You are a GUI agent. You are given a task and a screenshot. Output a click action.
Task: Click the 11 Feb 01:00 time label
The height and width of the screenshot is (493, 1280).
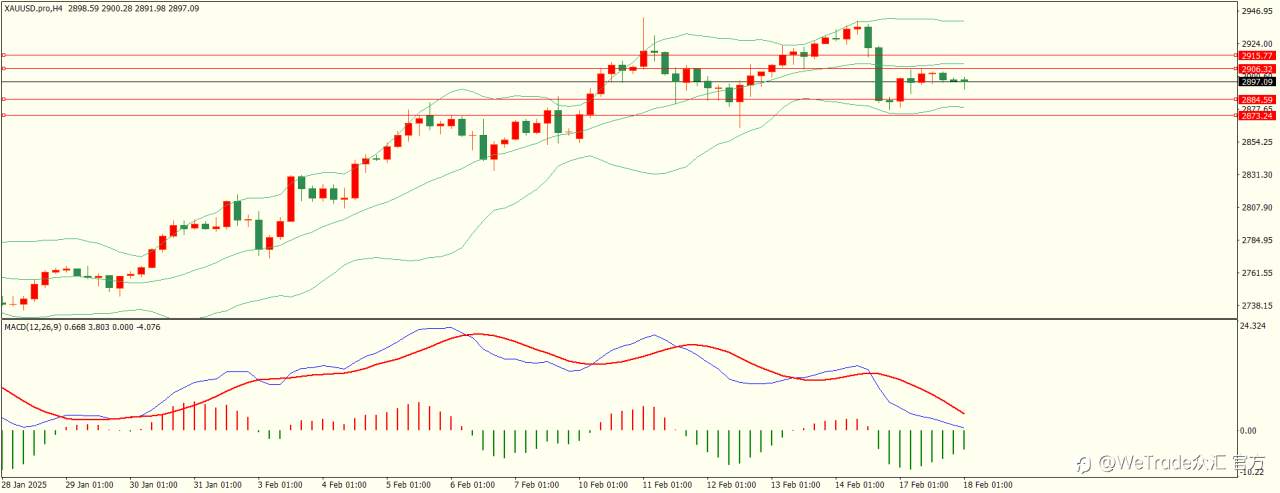(x=668, y=485)
